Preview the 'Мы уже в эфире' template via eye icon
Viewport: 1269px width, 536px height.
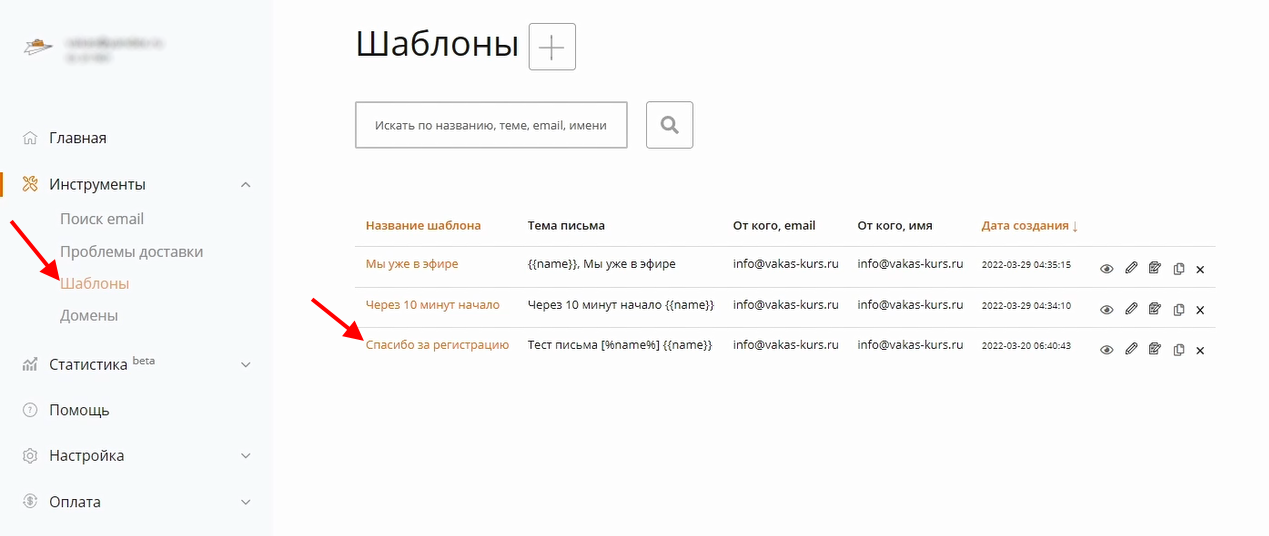1107,269
